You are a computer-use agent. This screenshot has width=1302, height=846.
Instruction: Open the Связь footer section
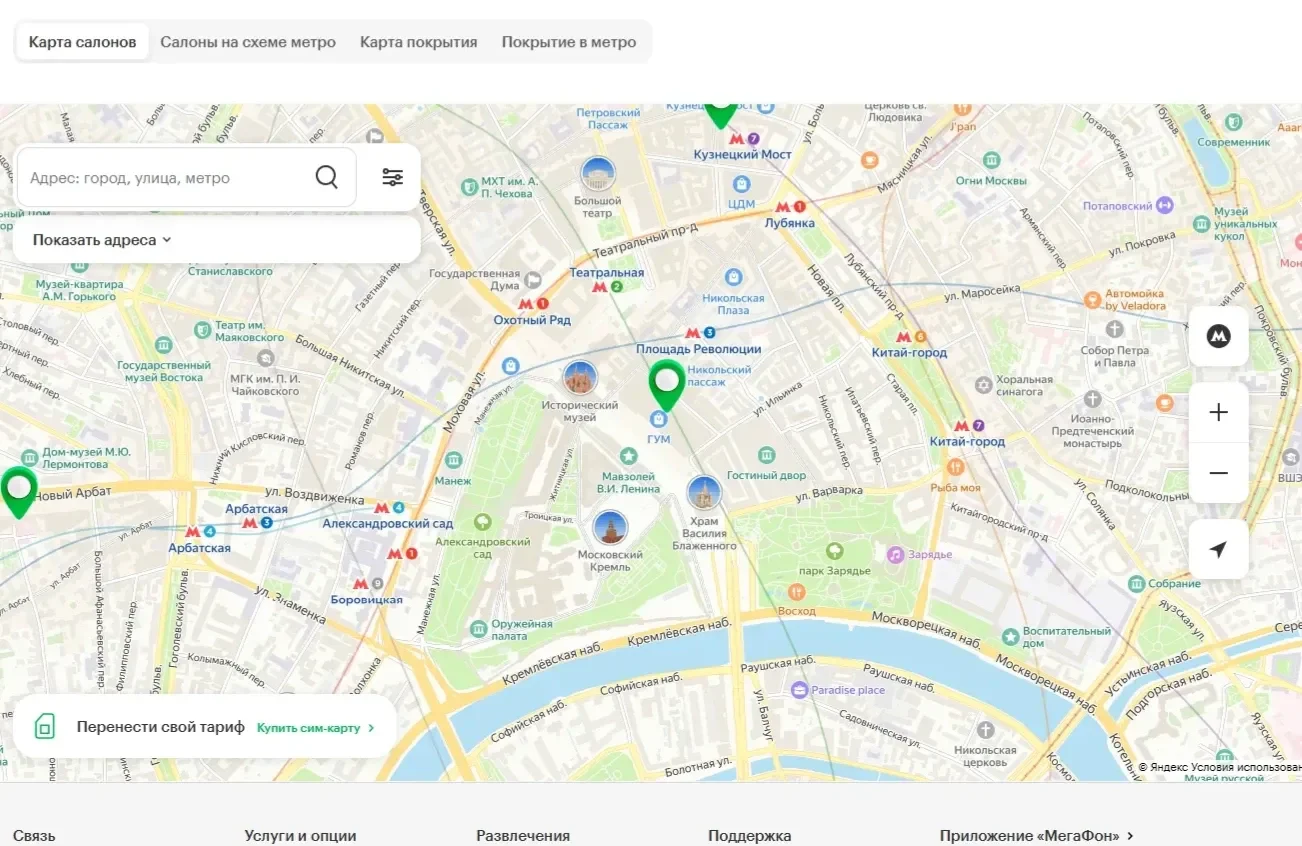pos(34,836)
